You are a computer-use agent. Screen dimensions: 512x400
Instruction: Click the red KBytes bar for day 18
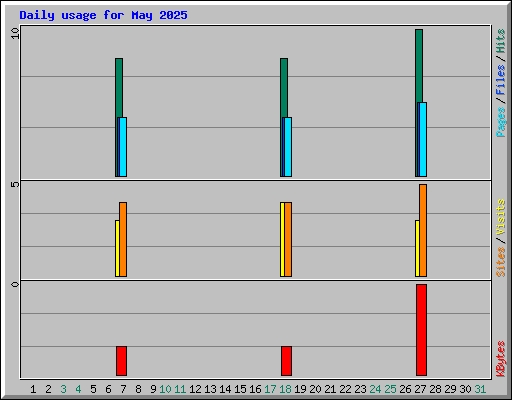coord(286,361)
